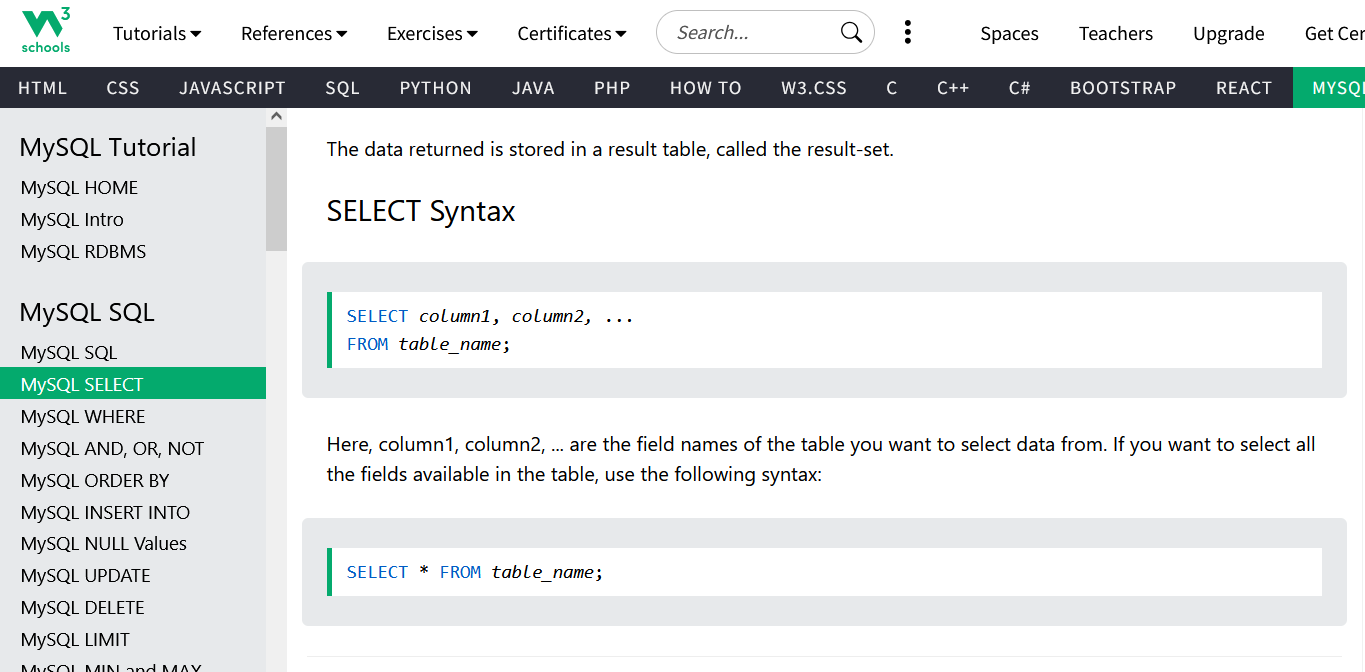Screen dimensions: 1365x672
Task: Expand the Exercises dropdown
Action: 432,34
